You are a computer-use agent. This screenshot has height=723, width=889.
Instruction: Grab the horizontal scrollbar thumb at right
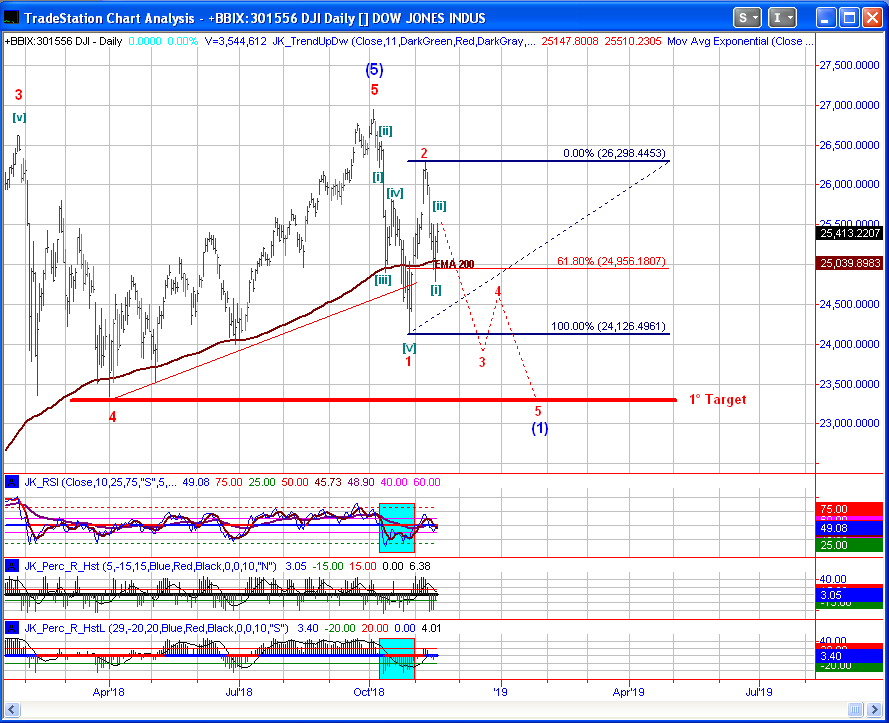tap(856, 709)
